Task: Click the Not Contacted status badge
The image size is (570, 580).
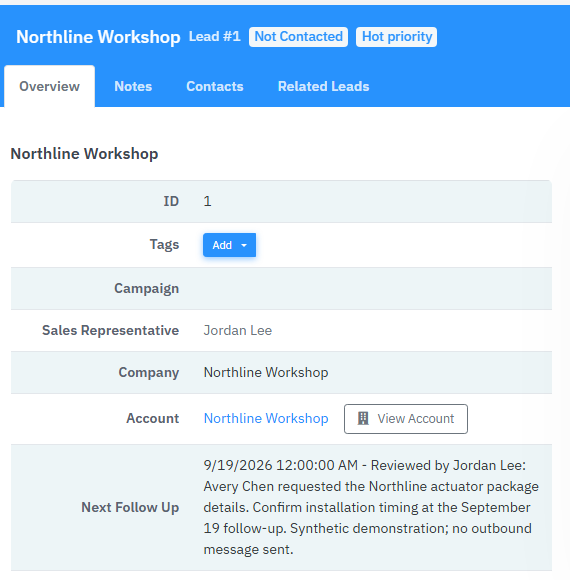Action: (299, 37)
